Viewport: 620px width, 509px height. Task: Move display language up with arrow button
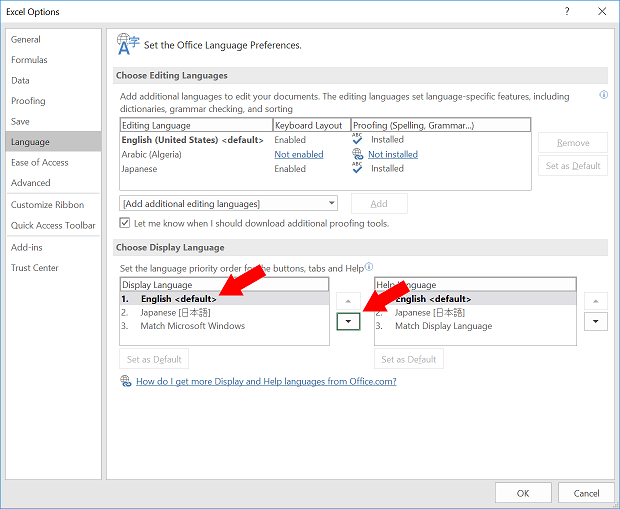348,301
